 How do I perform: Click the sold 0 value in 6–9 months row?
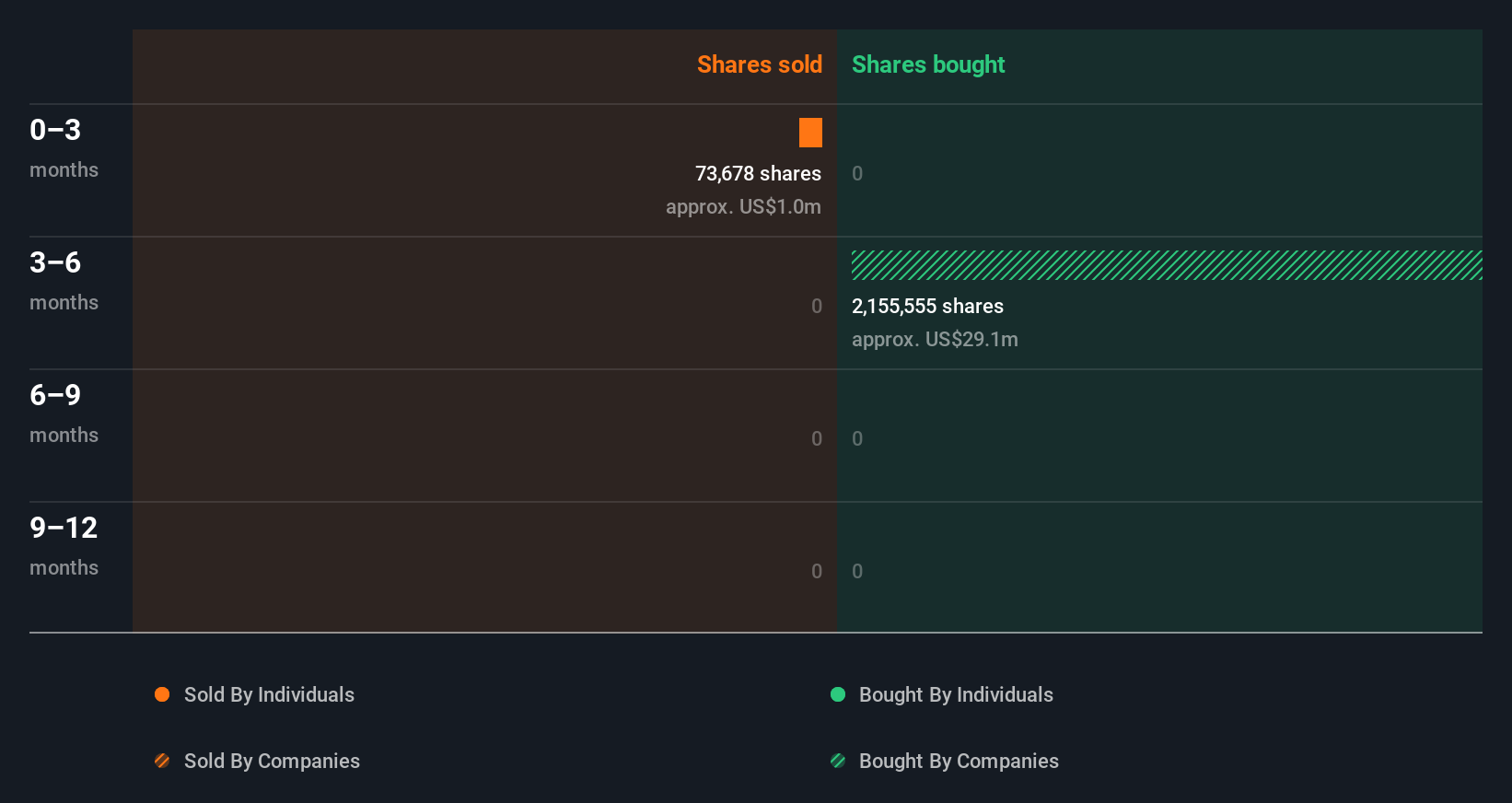[817, 438]
